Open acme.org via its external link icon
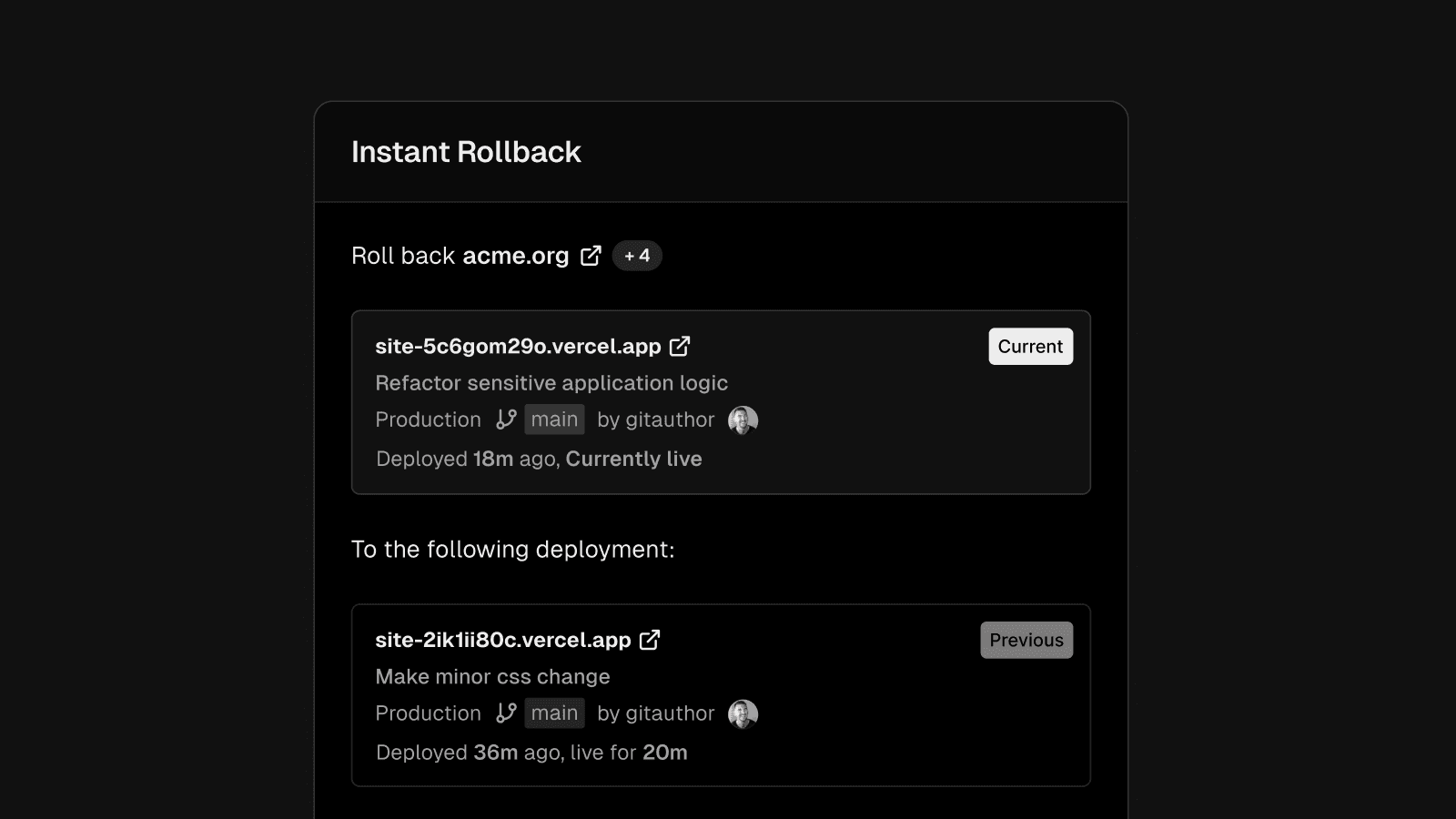 tap(591, 256)
